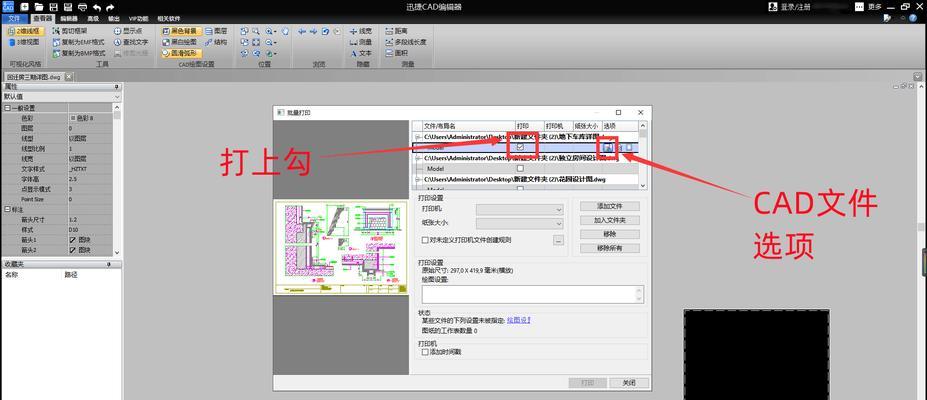927x400 pixels.
Task: Collapse the 标注 property group
Action: (7, 209)
